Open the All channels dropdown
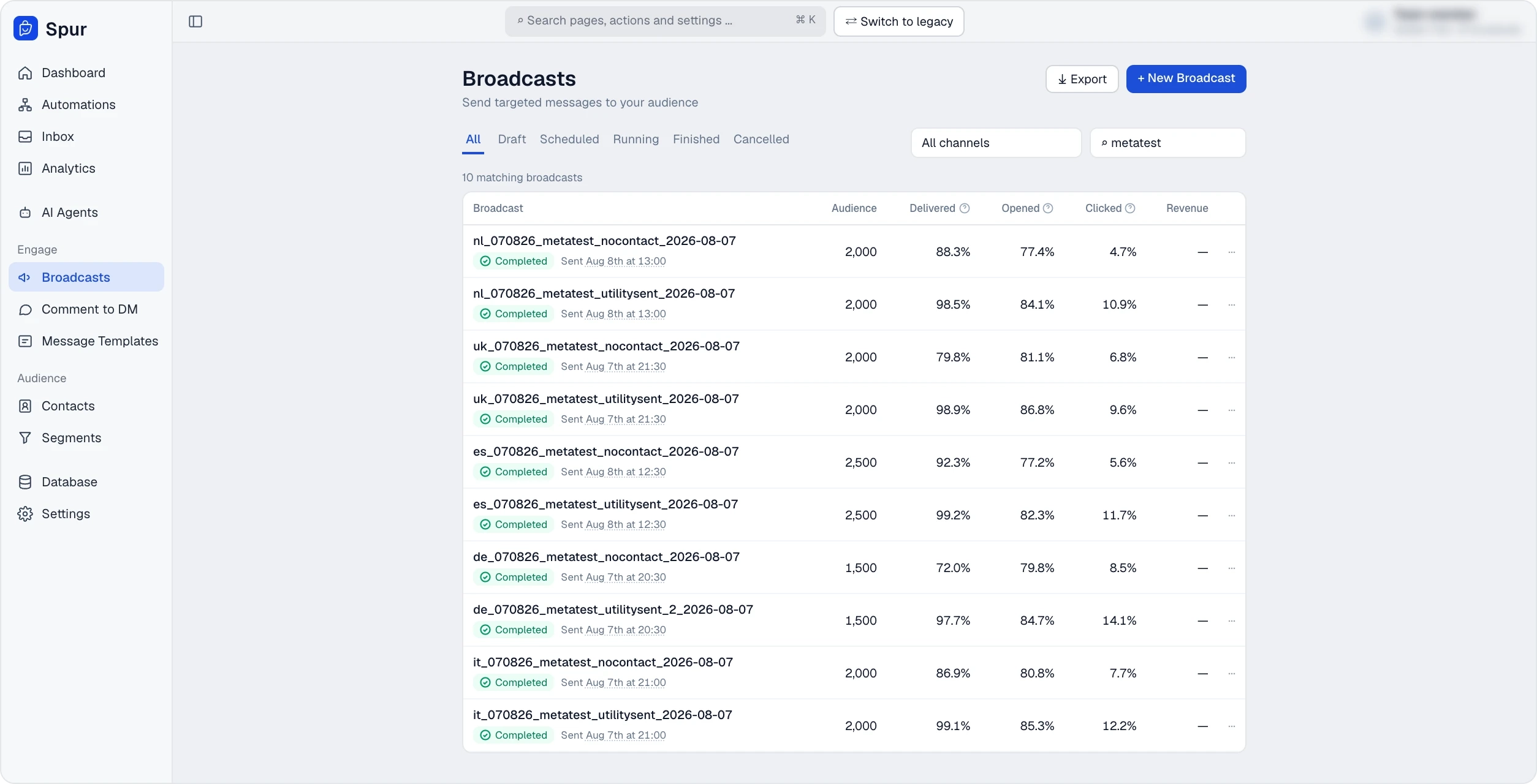This screenshot has width=1537, height=784. point(996,143)
